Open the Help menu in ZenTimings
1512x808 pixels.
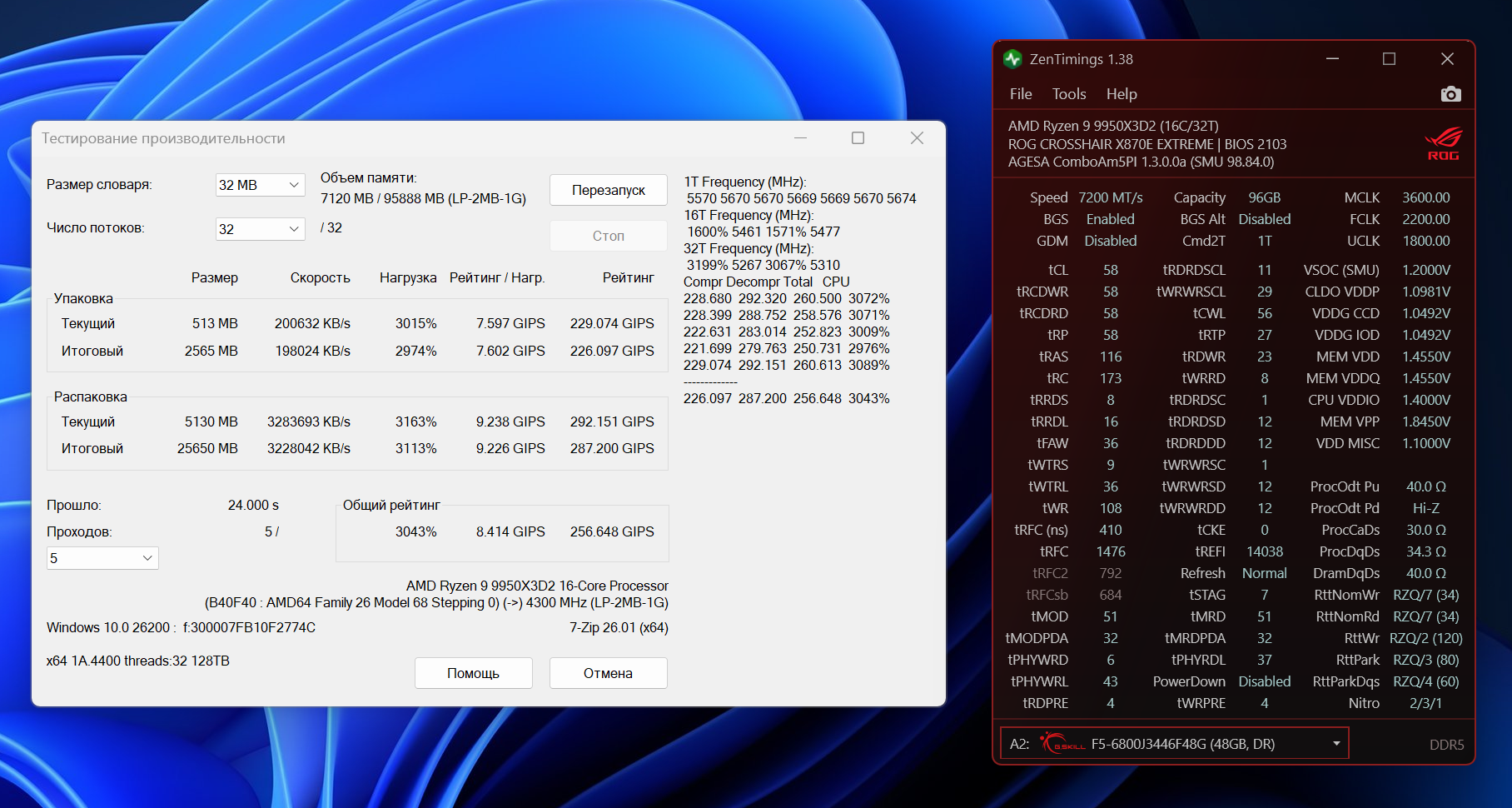tap(1122, 94)
